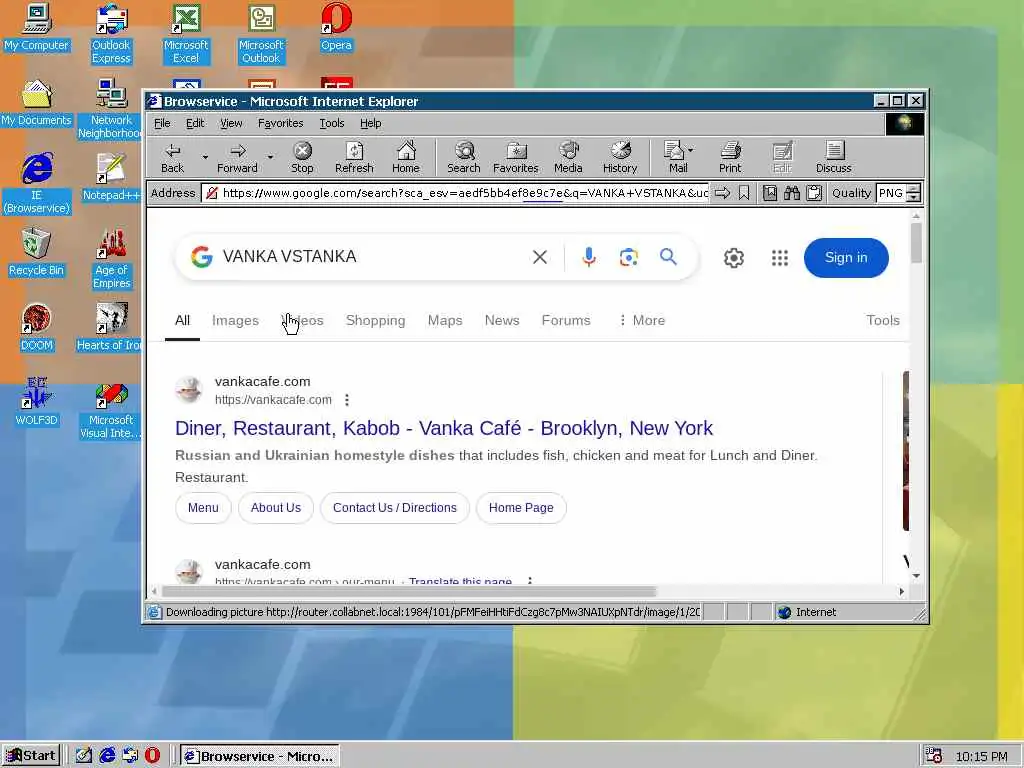Open the Favorites toolbar button
This screenshot has height=768, width=1024.
click(515, 157)
